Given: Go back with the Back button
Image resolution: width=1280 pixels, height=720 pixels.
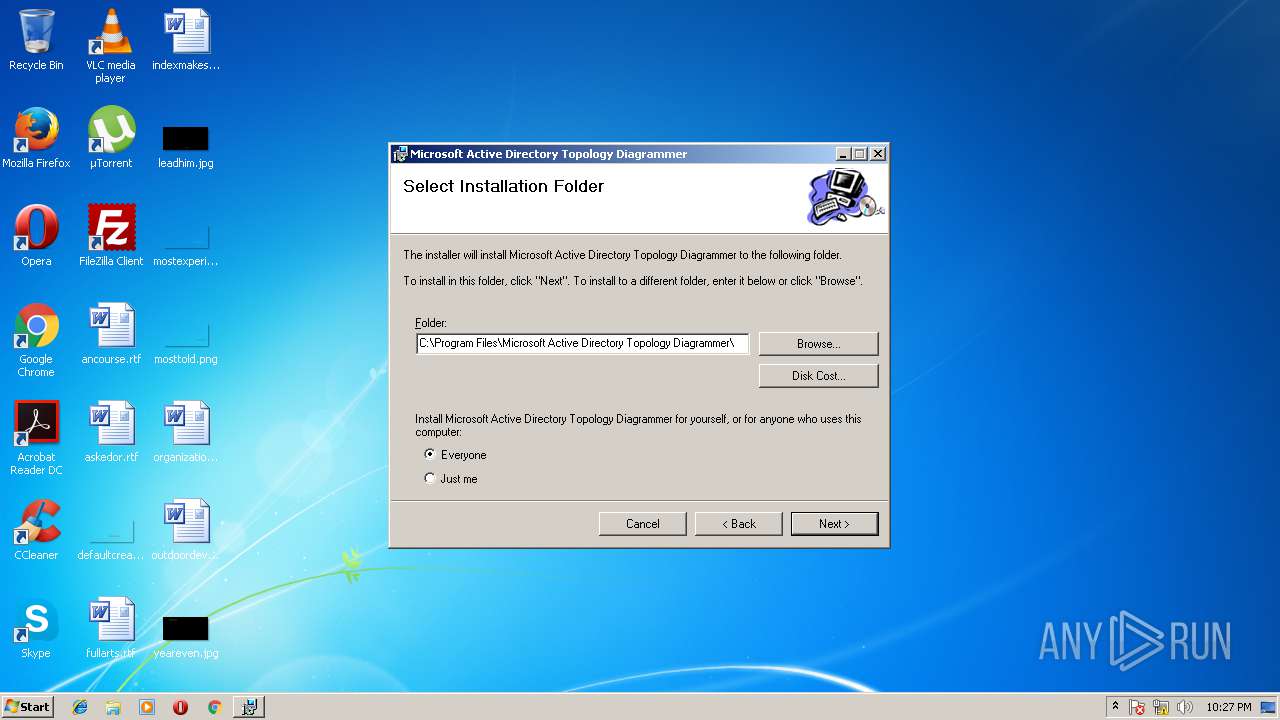Looking at the screenshot, I should click(x=739, y=524).
